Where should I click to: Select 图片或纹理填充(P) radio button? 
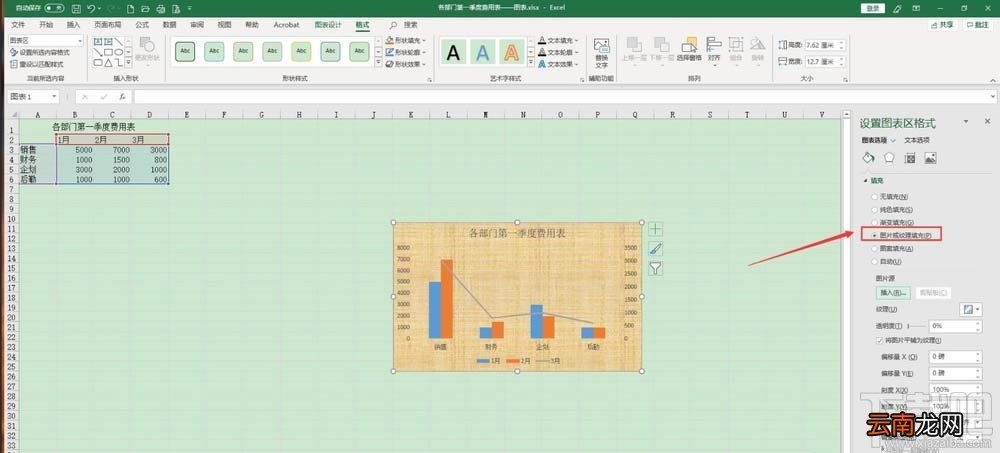tap(874, 235)
